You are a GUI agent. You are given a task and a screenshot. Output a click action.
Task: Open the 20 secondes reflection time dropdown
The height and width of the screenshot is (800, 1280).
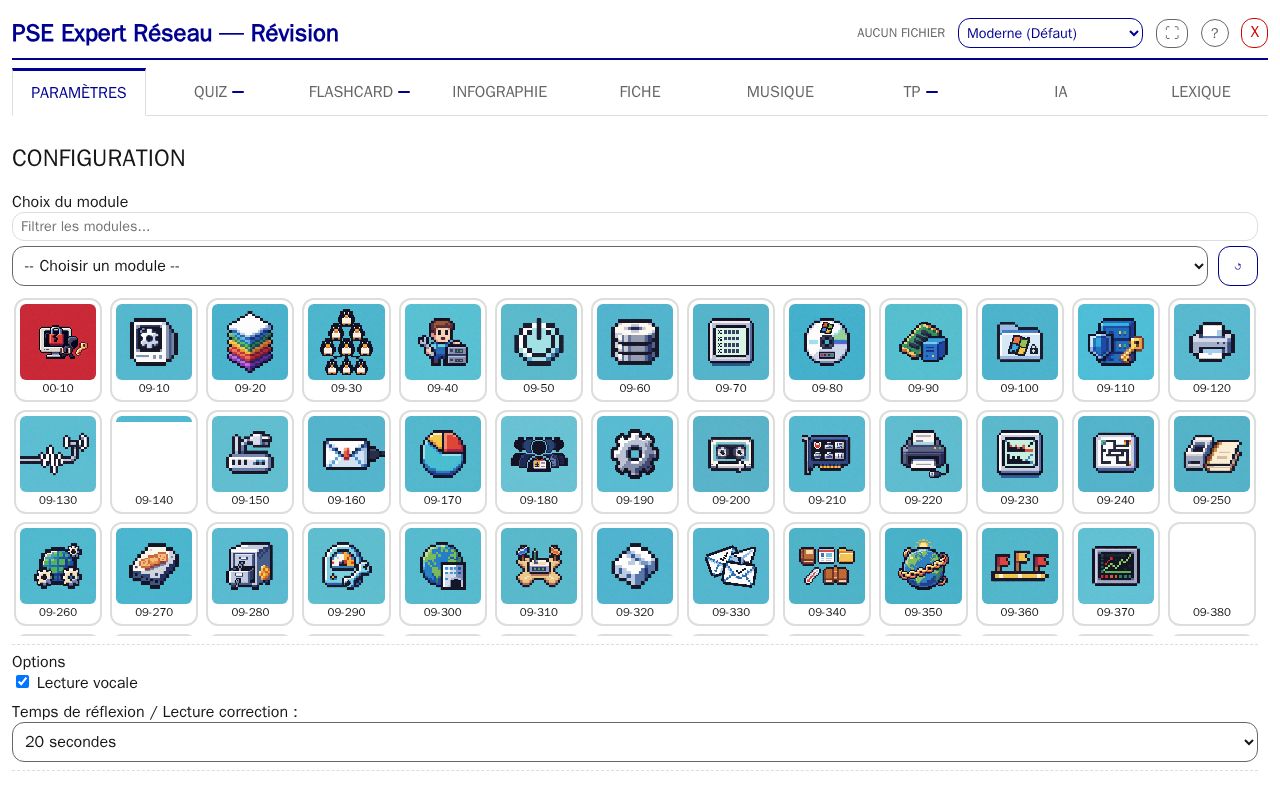[x=635, y=742]
